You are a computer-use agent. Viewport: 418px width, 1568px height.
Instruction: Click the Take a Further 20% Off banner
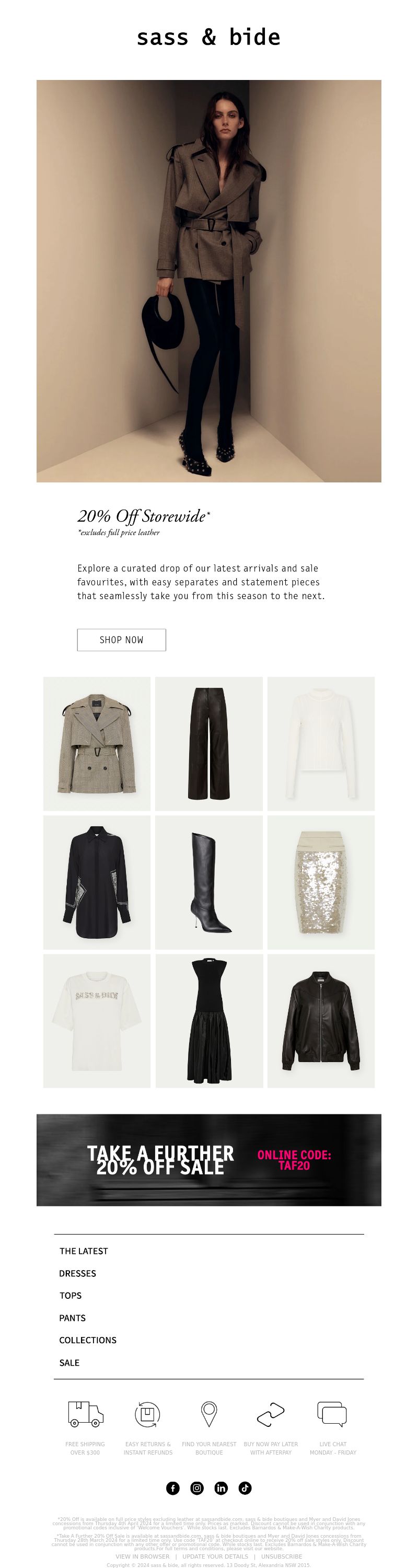coord(208,1160)
